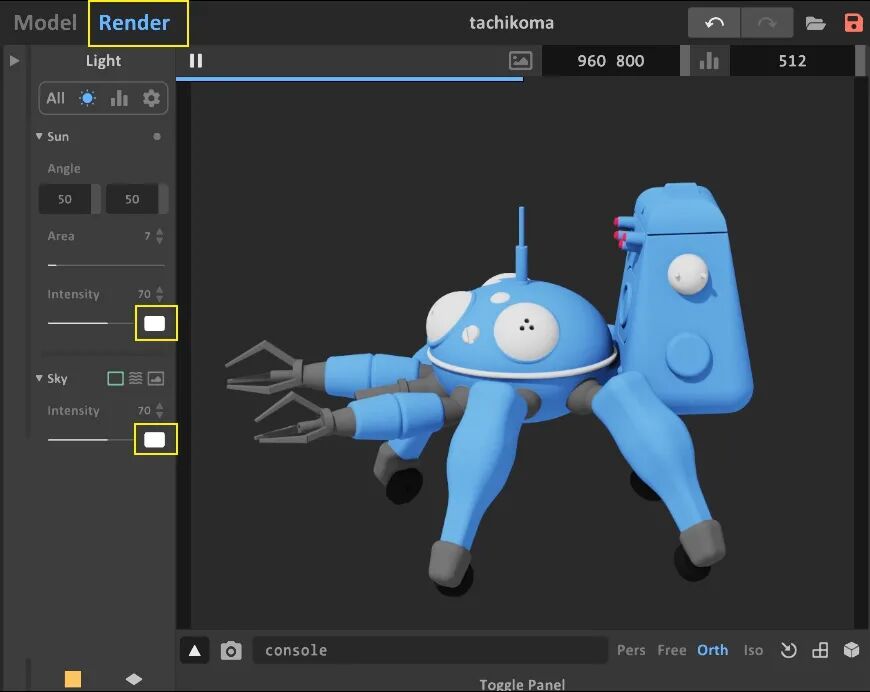The image size is (870, 692).
Task: Click the cube view icon
Action: tap(852, 650)
